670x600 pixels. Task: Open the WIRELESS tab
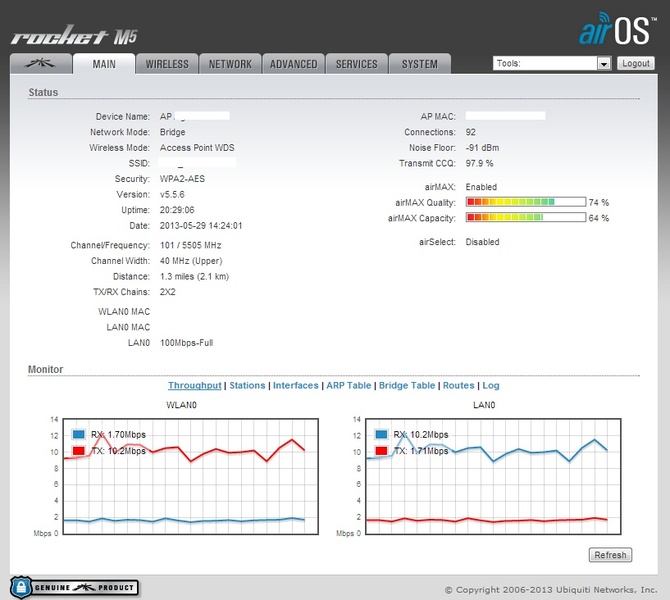[x=167, y=64]
